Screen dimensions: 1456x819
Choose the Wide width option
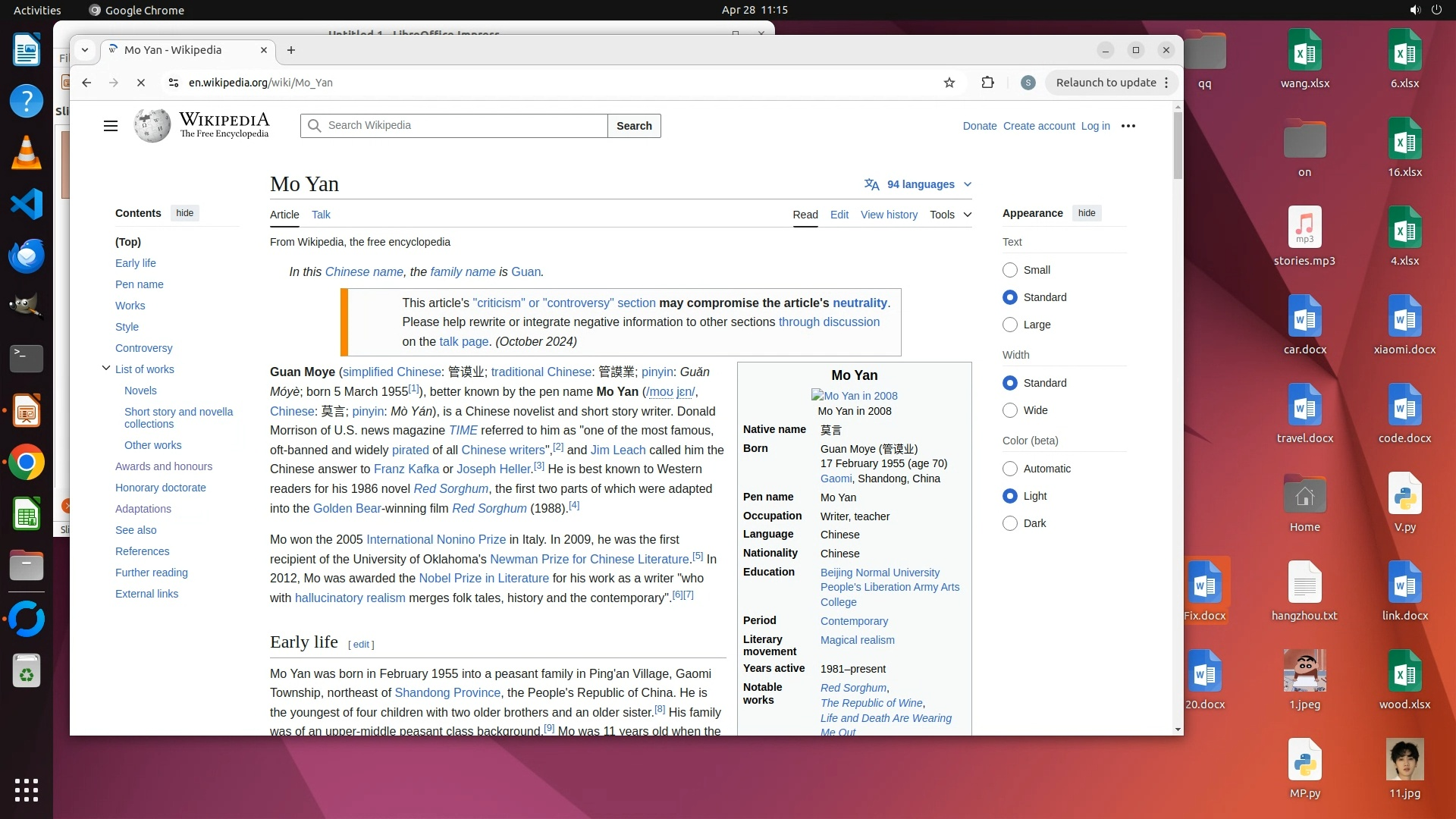(1010, 410)
